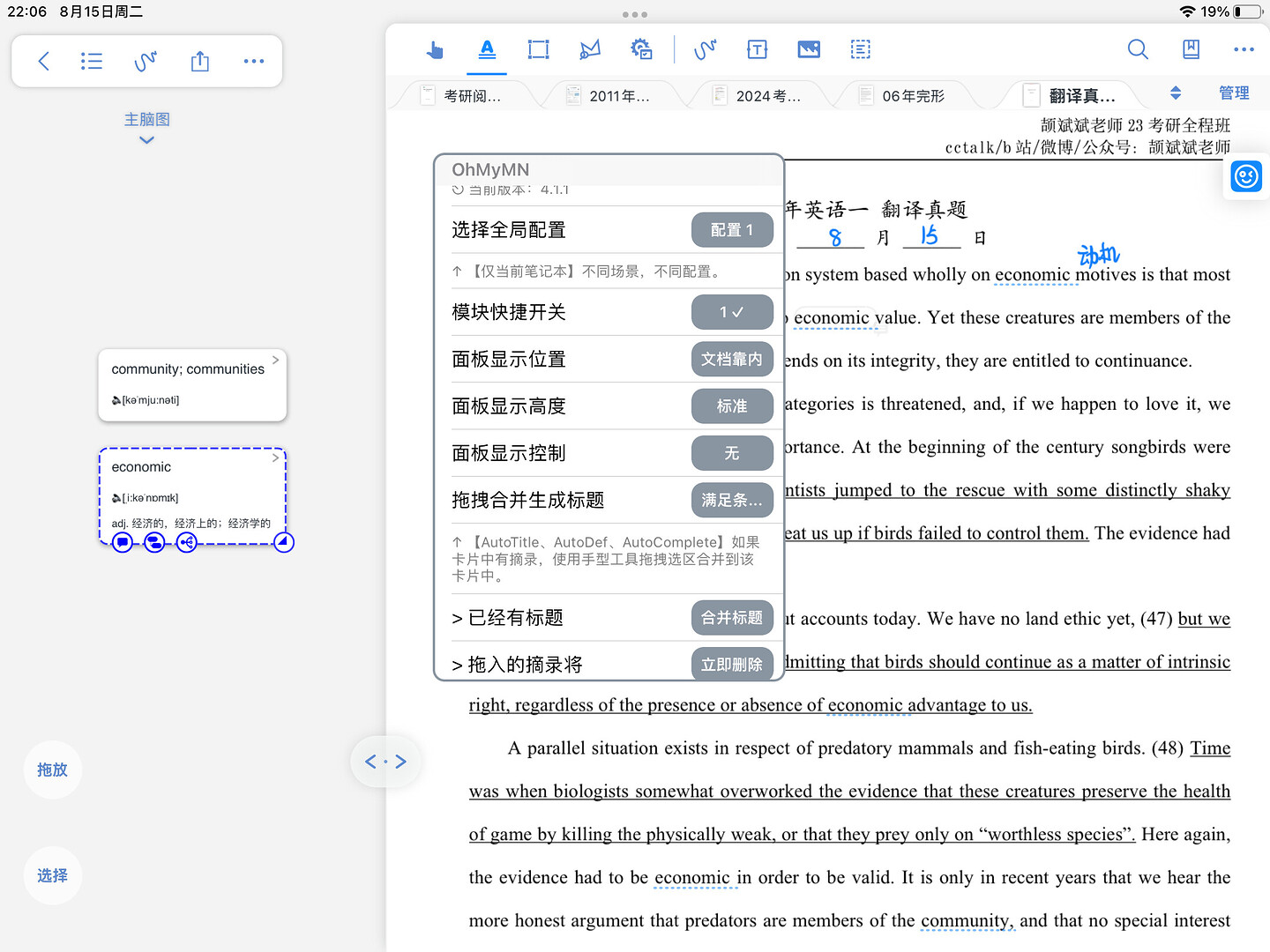Select the economic mindmap card title
Image resolution: width=1270 pixels, height=952 pixels.
pos(141,467)
